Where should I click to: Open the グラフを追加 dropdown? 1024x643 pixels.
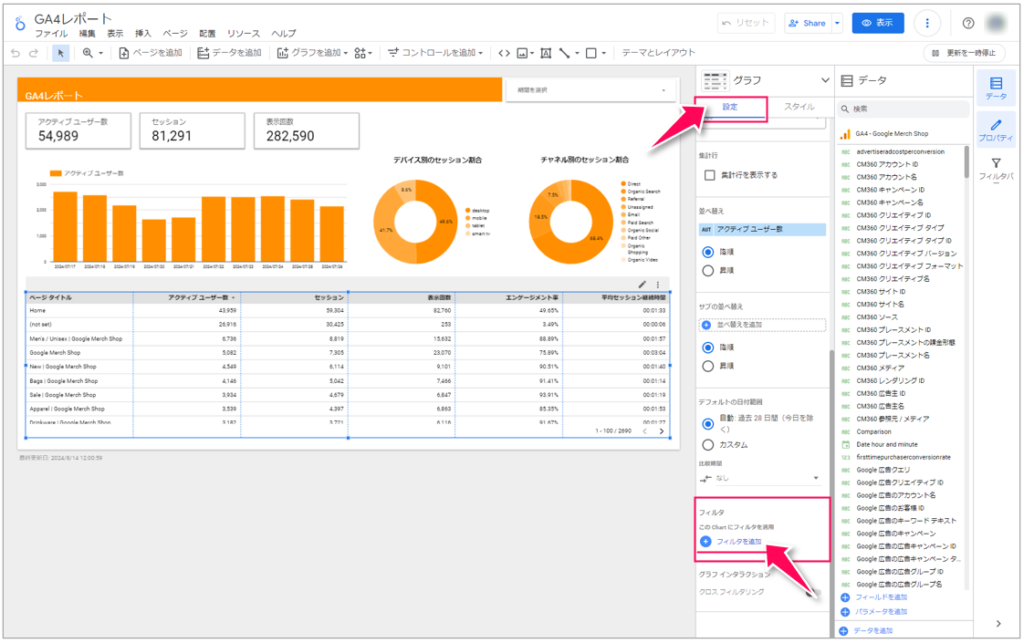312,53
